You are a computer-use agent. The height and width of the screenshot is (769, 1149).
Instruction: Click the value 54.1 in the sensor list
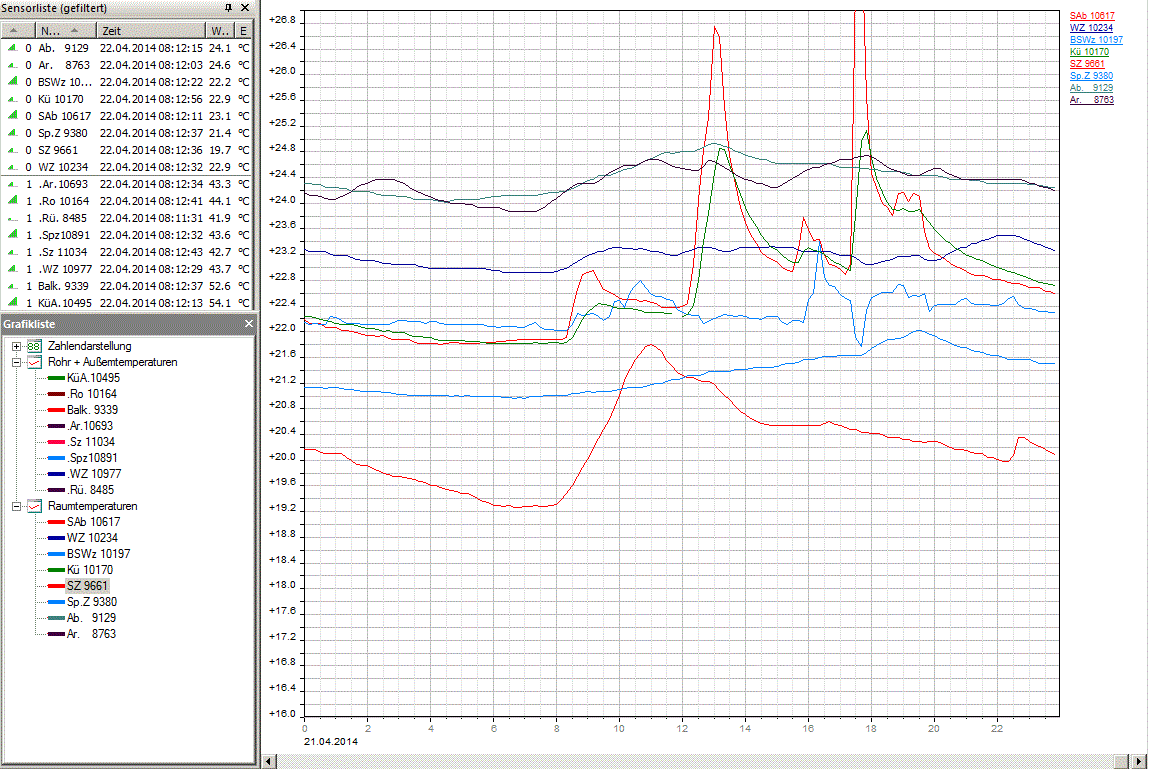pos(220,303)
